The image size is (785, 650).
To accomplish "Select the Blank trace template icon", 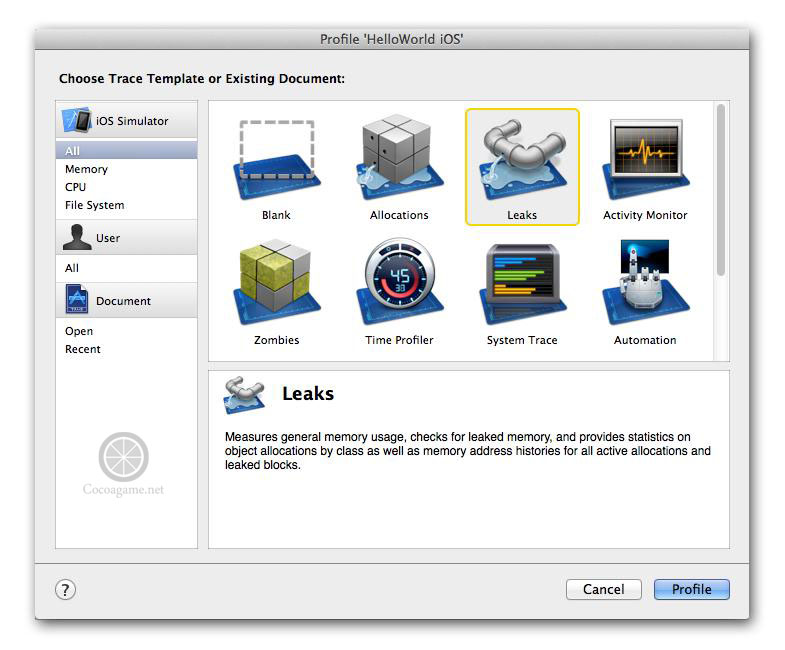I will [276, 160].
